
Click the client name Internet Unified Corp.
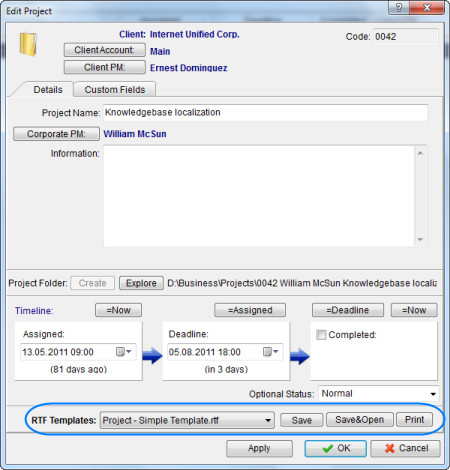pos(195,34)
